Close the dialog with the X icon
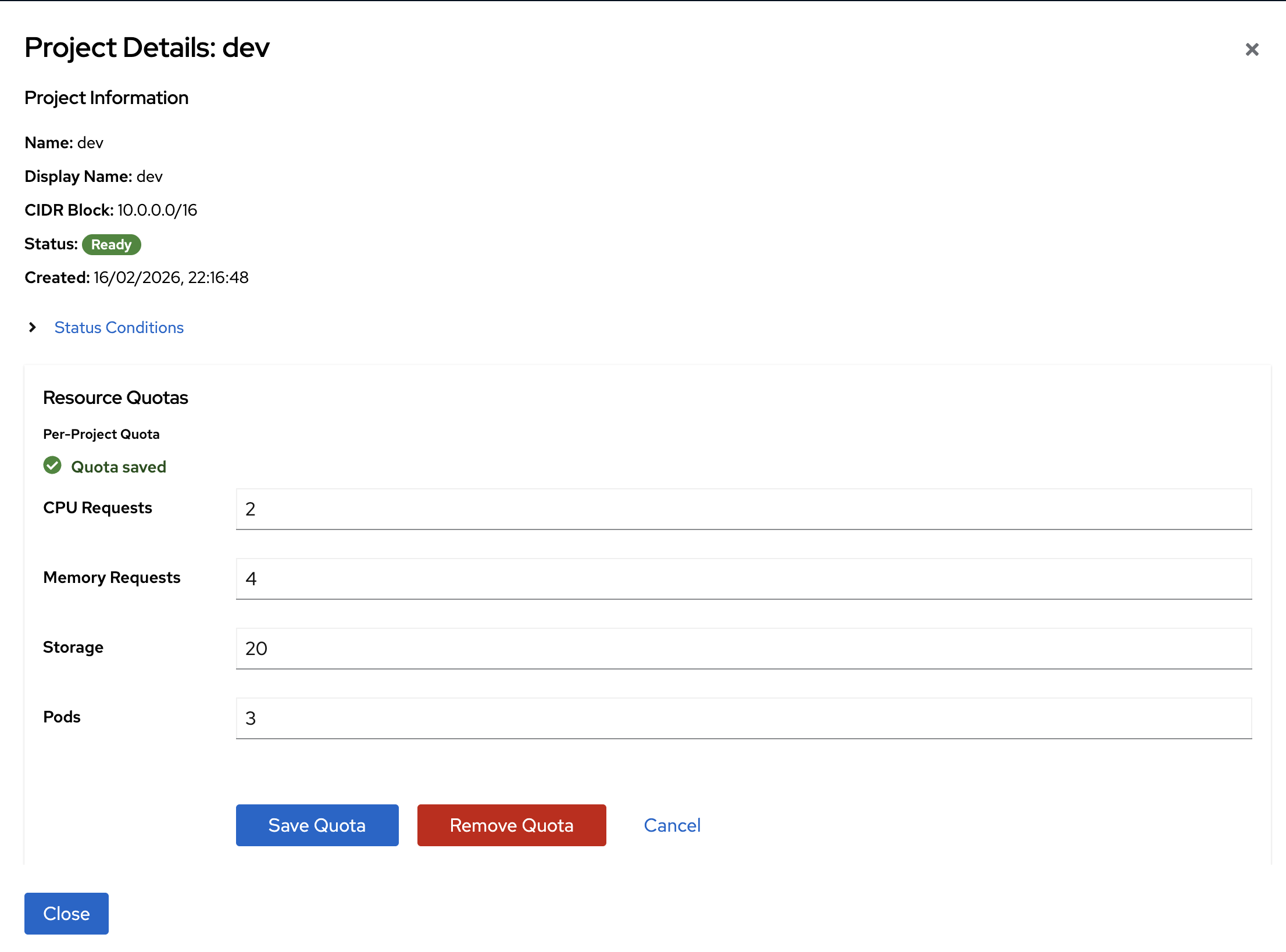 pyautogui.click(x=1252, y=49)
